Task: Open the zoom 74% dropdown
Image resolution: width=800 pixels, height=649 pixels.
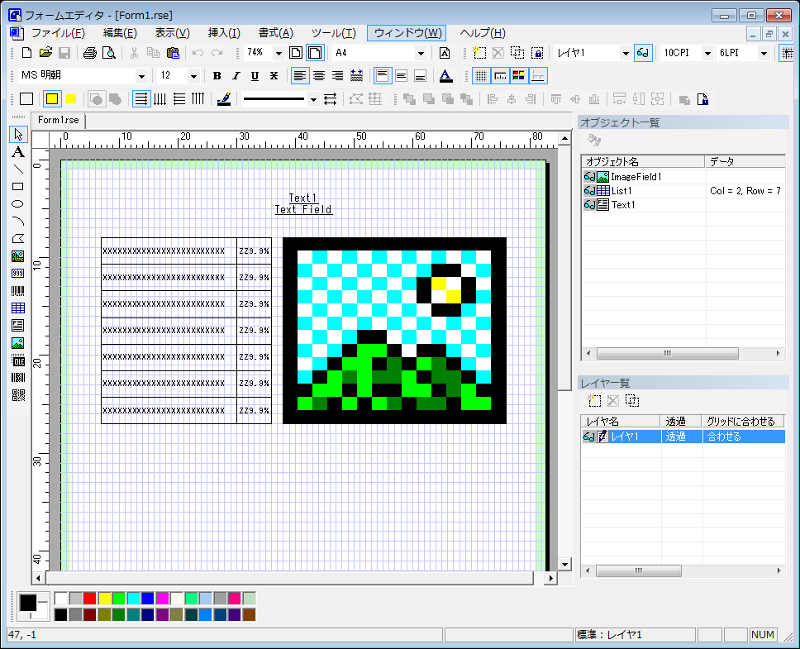Action: [x=279, y=53]
